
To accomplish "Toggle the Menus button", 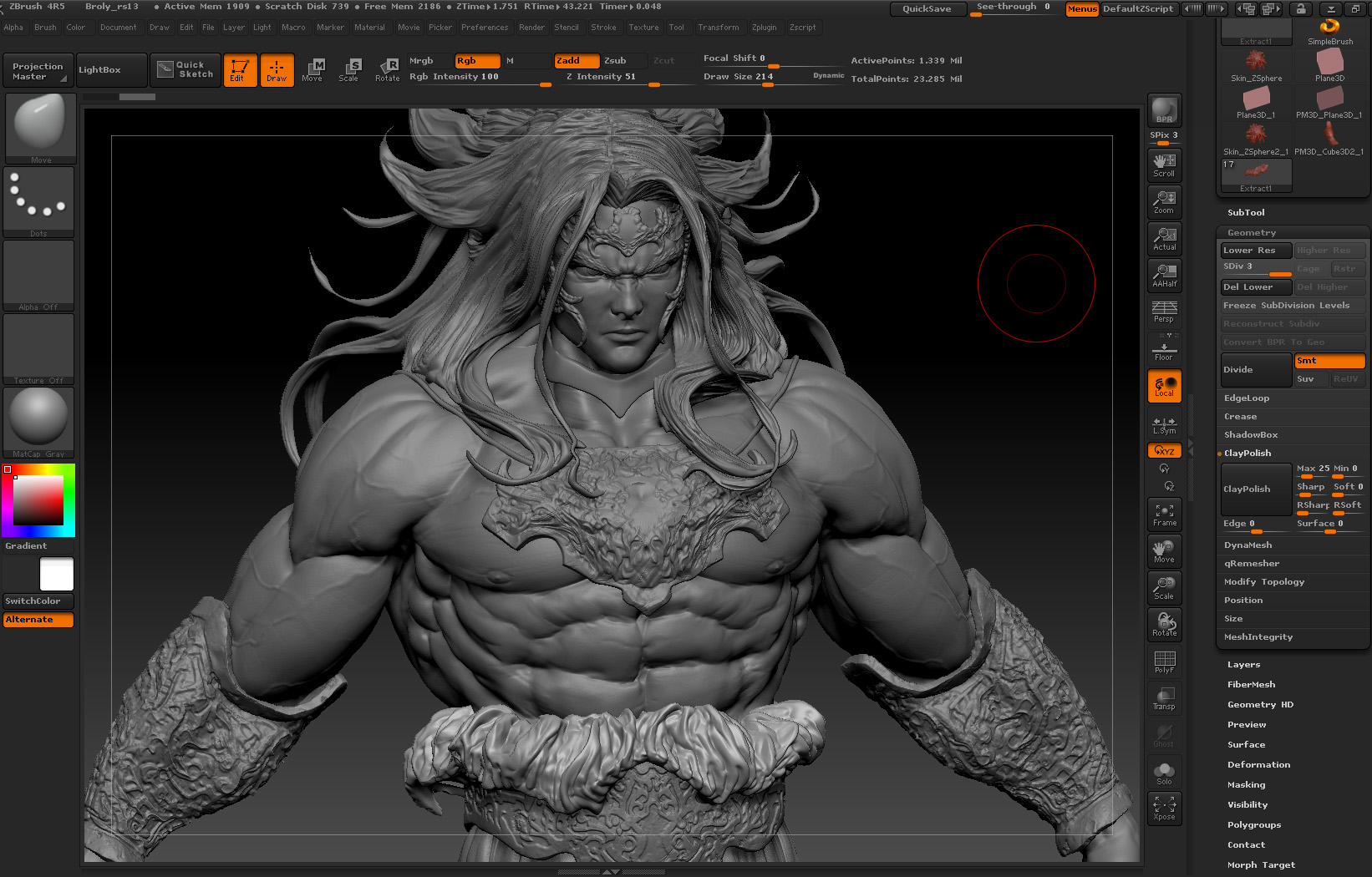I will coord(1082,8).
